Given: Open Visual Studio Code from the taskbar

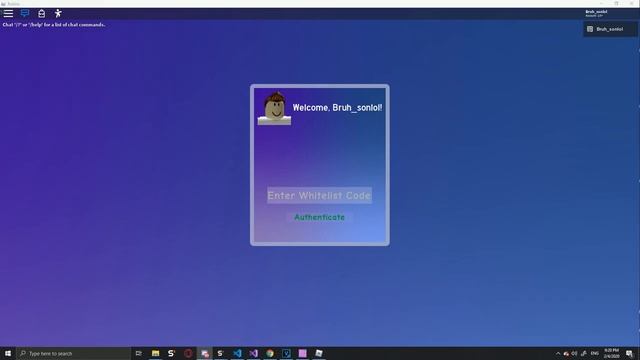Looking at the screenshot, I should (237, 353).
